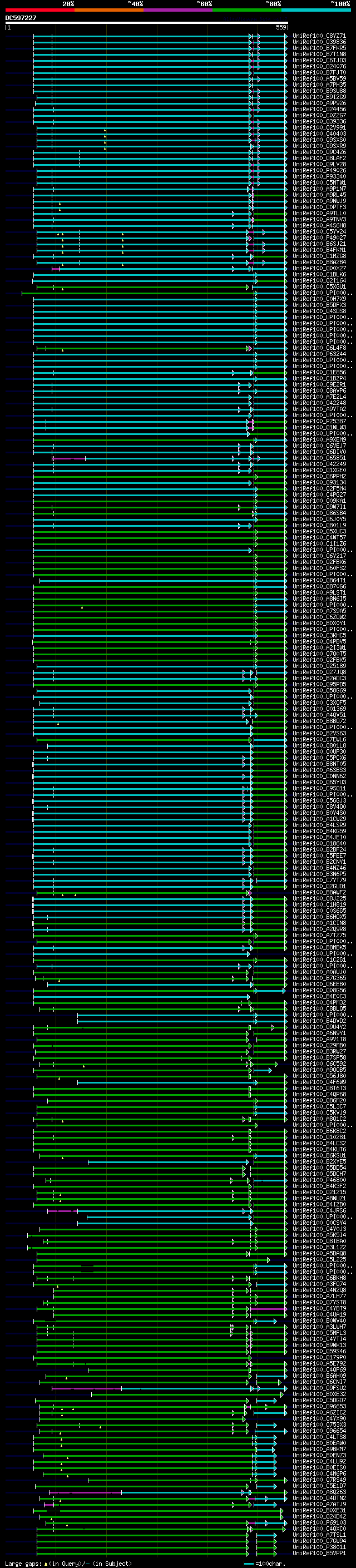Select the UniRef100_O24076 label
Screen dimensions: 356x1568
319,66
